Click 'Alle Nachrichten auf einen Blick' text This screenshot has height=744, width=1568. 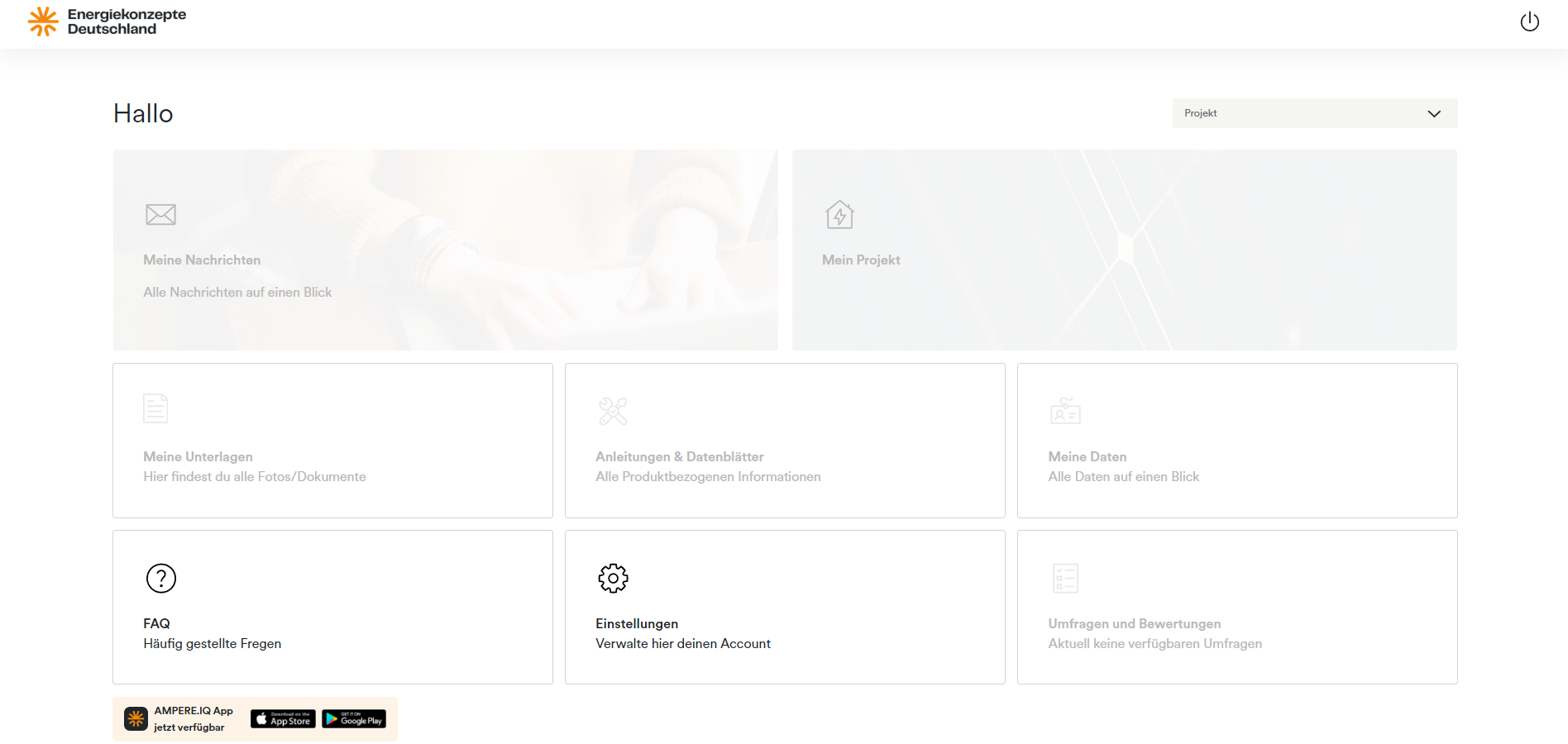(237, 293)
